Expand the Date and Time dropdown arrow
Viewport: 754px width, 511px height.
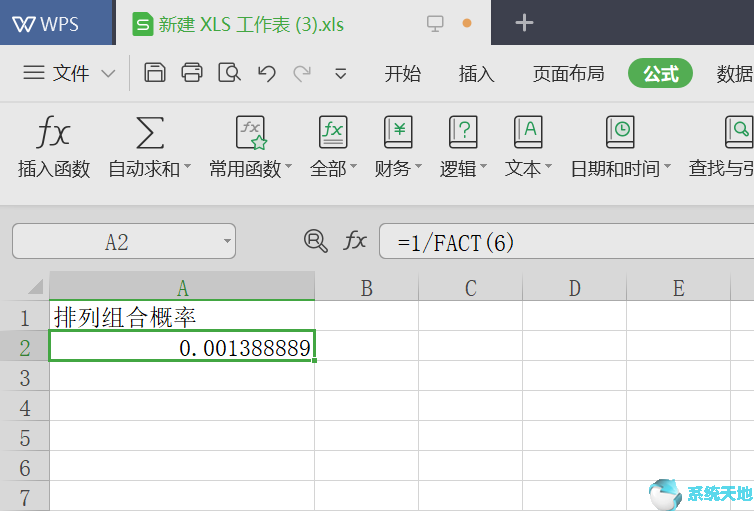coord(667,166)
